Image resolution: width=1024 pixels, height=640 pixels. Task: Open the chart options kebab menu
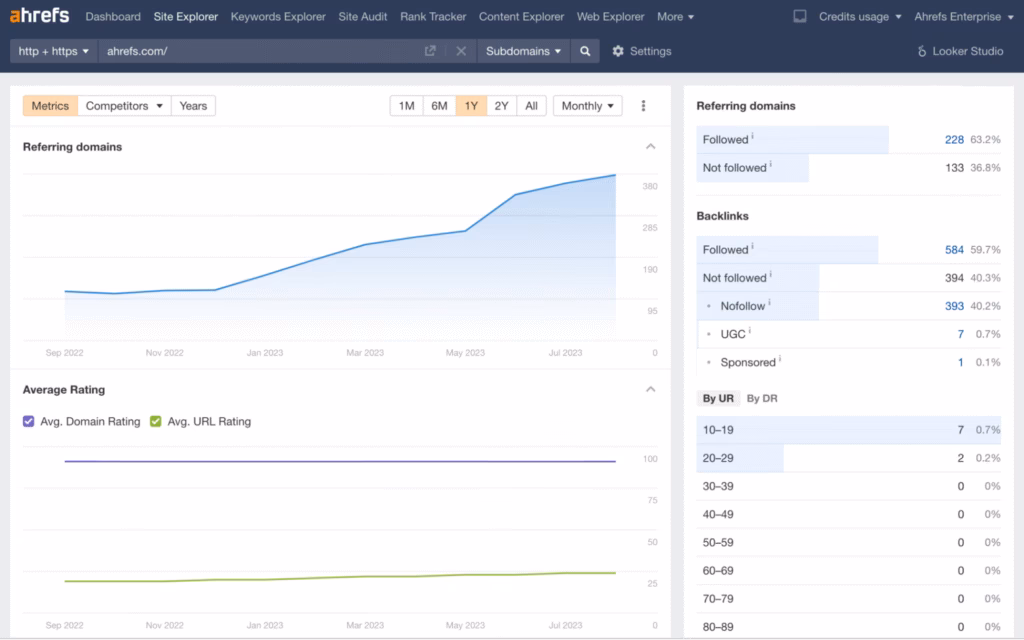pyautogui.click(x=644, y=105)
